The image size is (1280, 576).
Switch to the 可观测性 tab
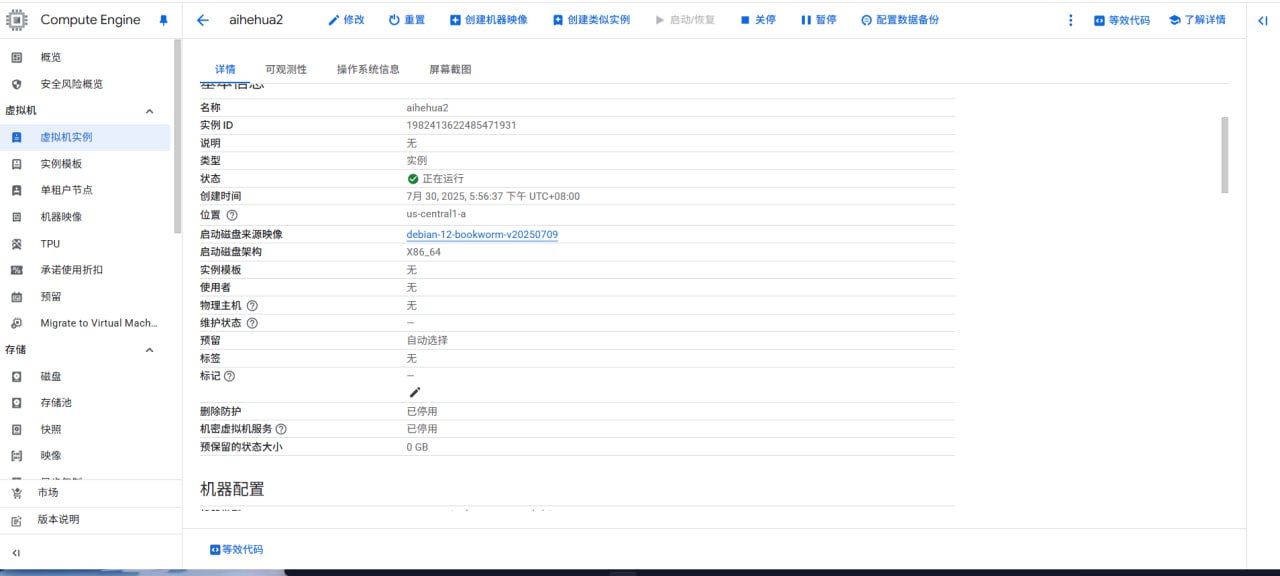pos(286,69)
